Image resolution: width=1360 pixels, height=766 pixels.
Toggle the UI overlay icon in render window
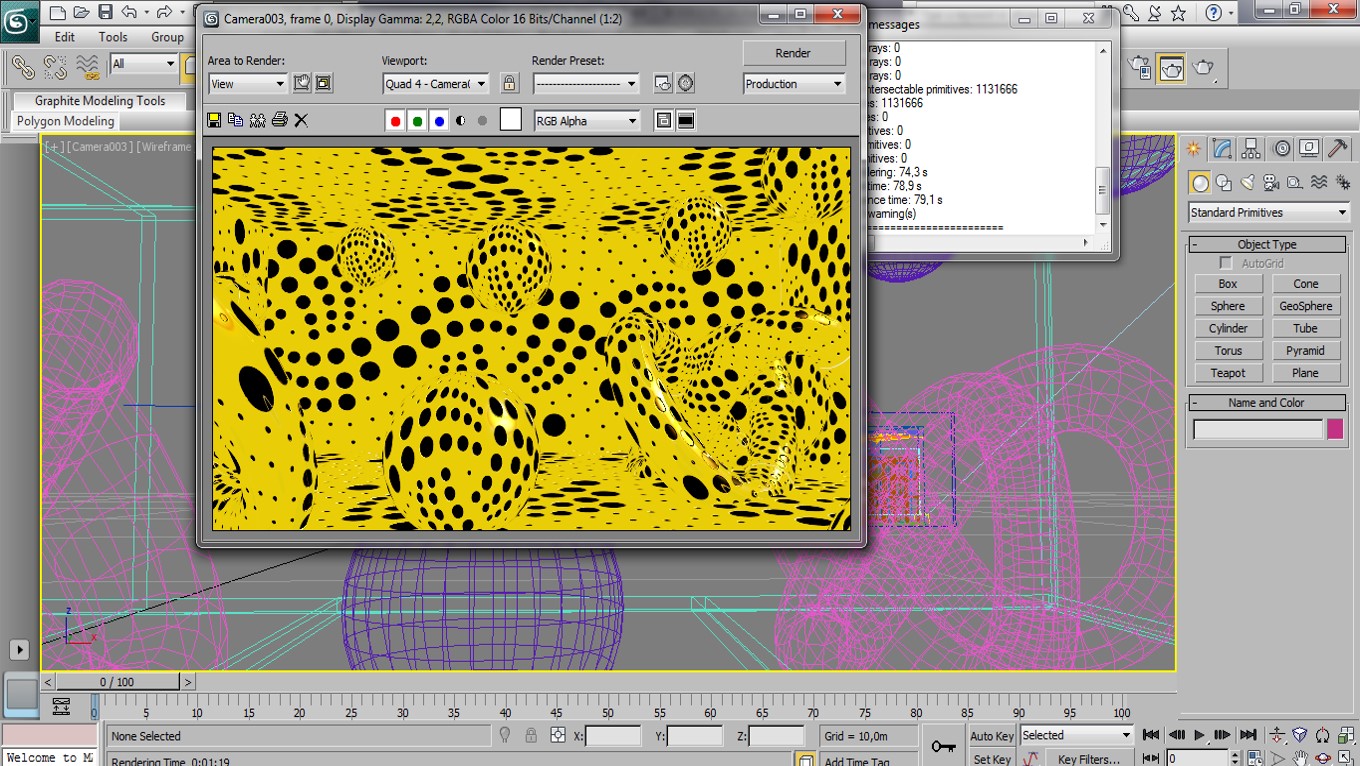pyautogui.click(x=663, y=121)
